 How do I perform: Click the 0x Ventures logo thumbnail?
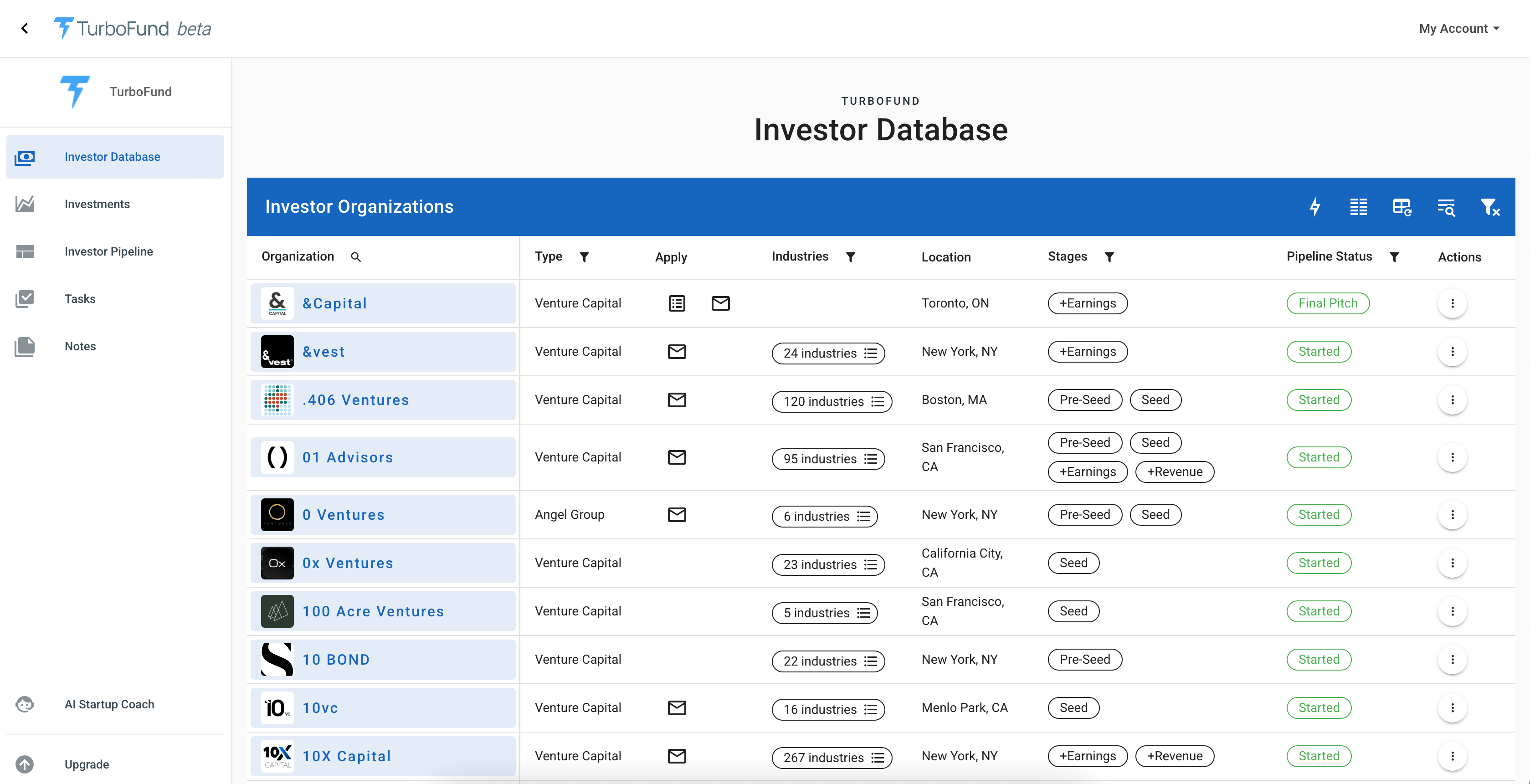tap(277, 563)
